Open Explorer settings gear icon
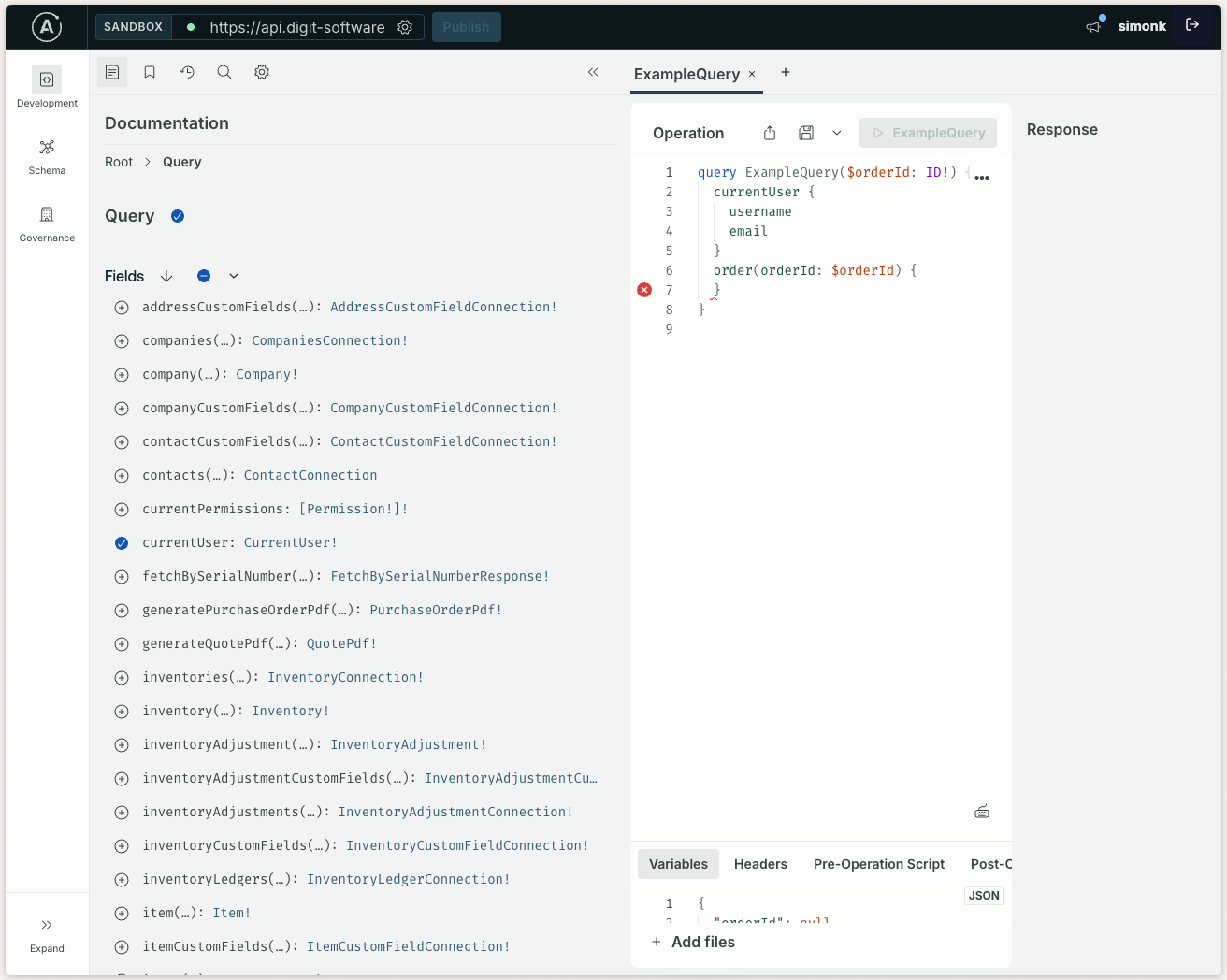 tap(262, 72)
